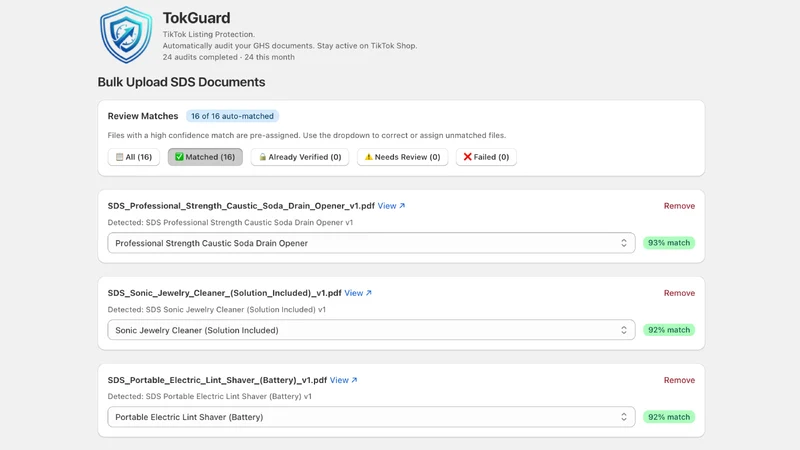Click the TokGuard title text
800x450 pixels.
[196, 18]
